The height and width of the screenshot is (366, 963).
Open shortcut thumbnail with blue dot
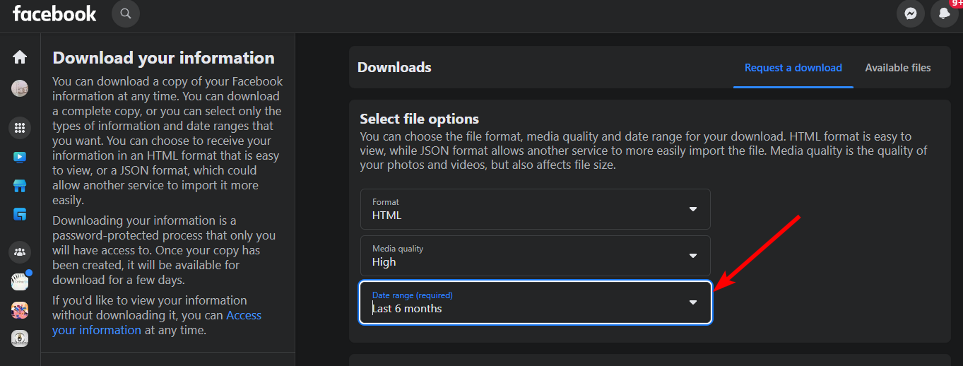click(x=20, y=281)
